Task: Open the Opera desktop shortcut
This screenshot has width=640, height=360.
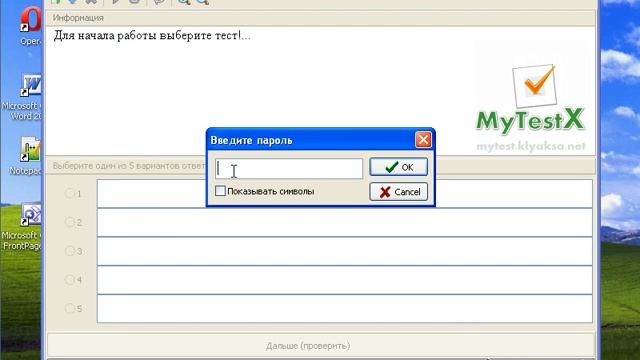Action: tap(30, 24)
